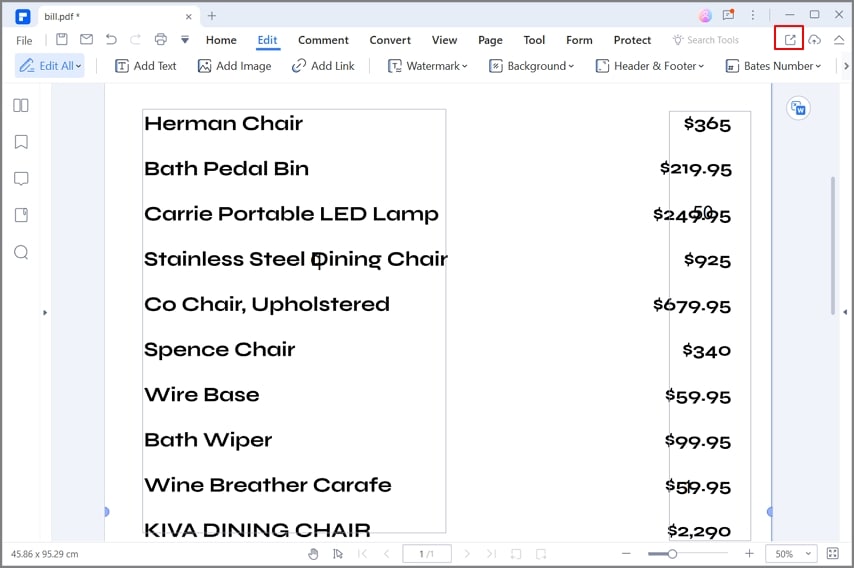Image resolution: width=854 pixels, height=568 pixels.
Task: Switch to the Page tab
Action: [x=490, y=40]
